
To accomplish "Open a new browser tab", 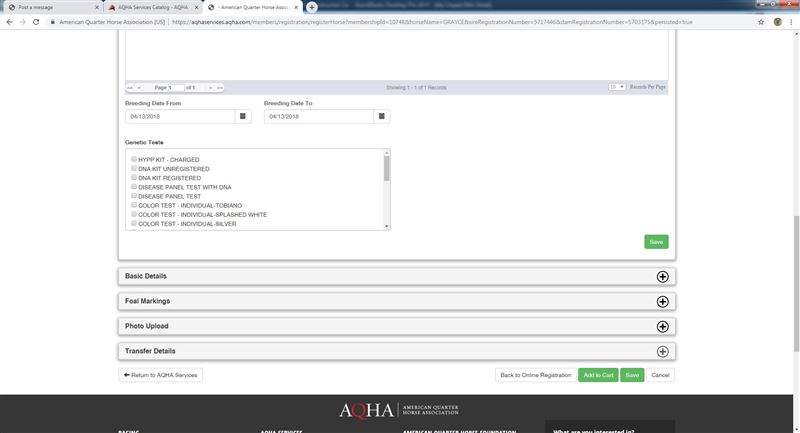I will (312, 7).
